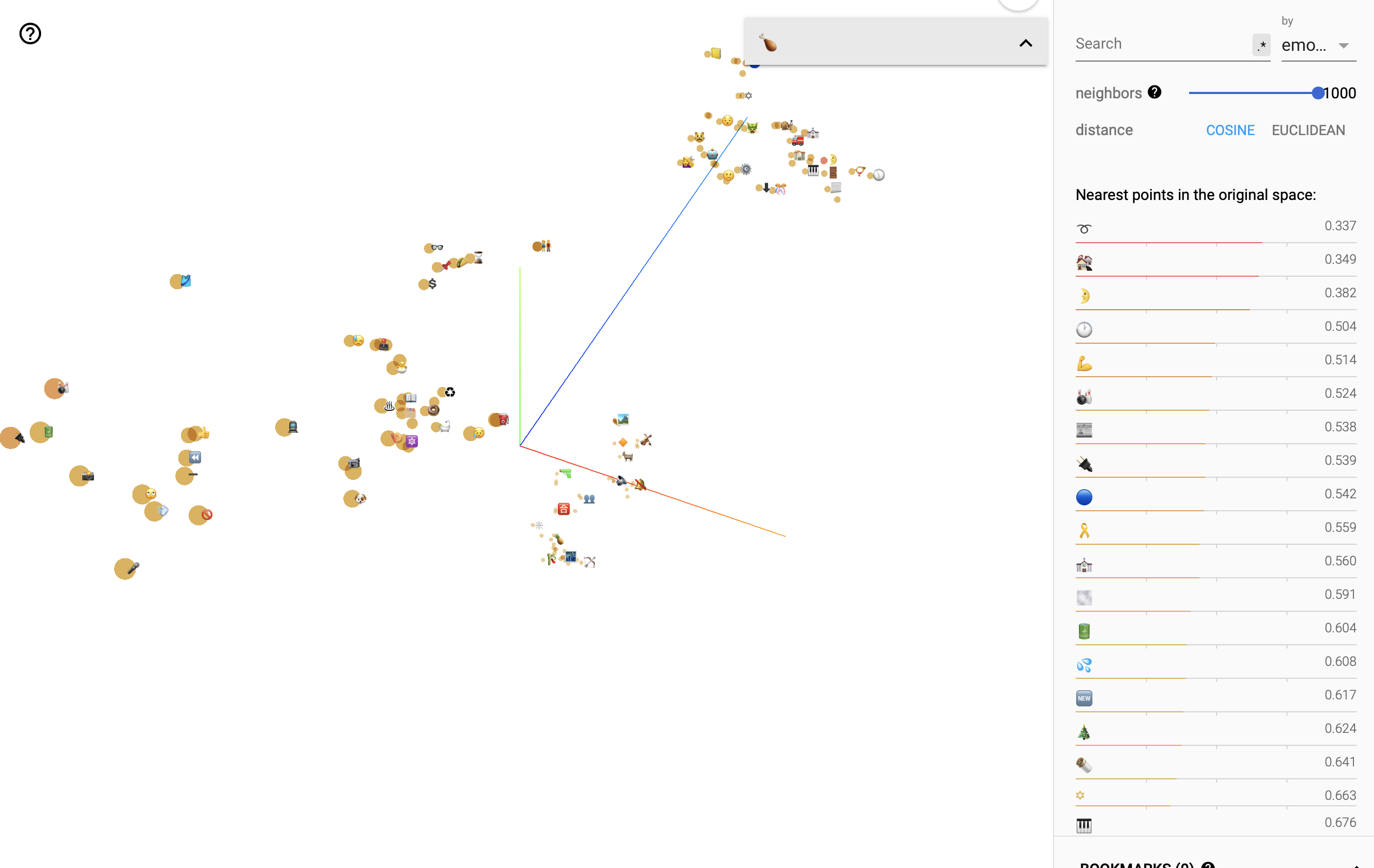1374x868 pixels.
Task: Select the blue circle neighbor entry
Action: click(x=1084, y=497)
